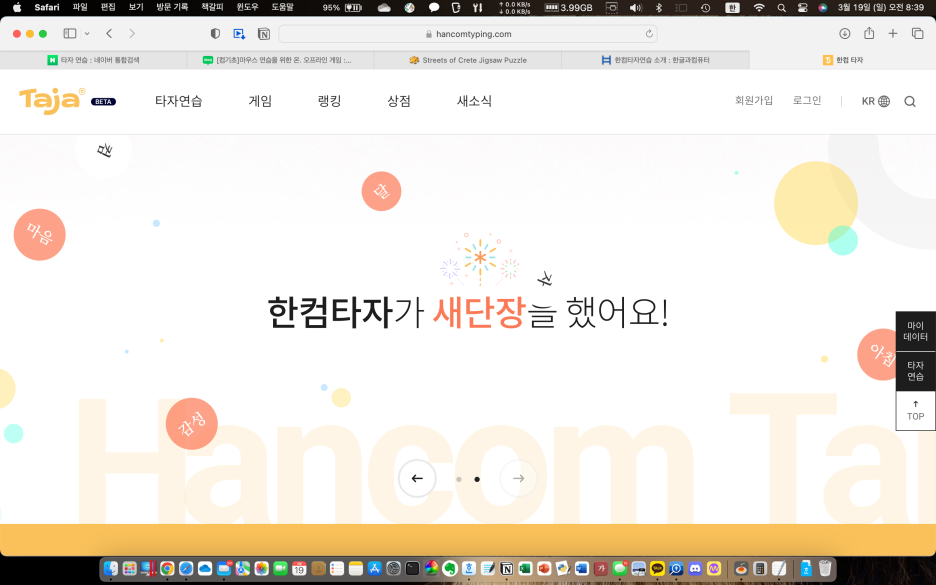Image resolution: width=936 pixels, height=585 pixels.
Task: Open Discord in the Dock
Action: 695,568
